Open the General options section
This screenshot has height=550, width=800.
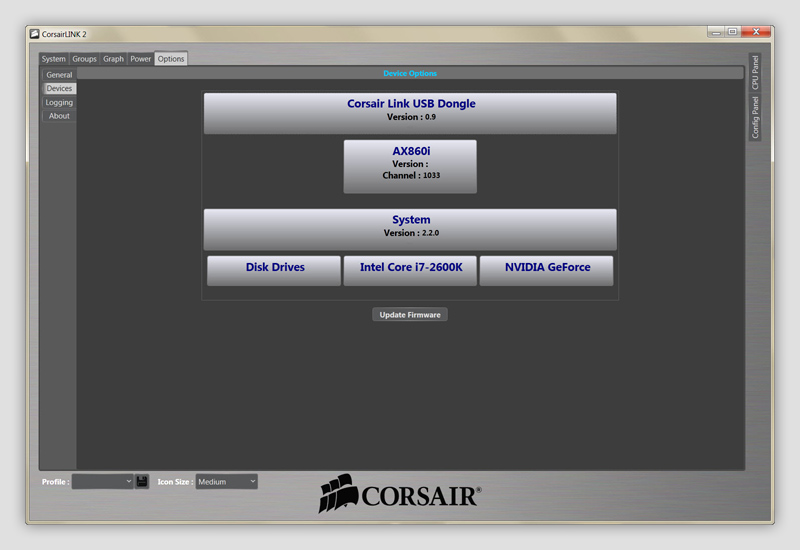pos(59,74)
